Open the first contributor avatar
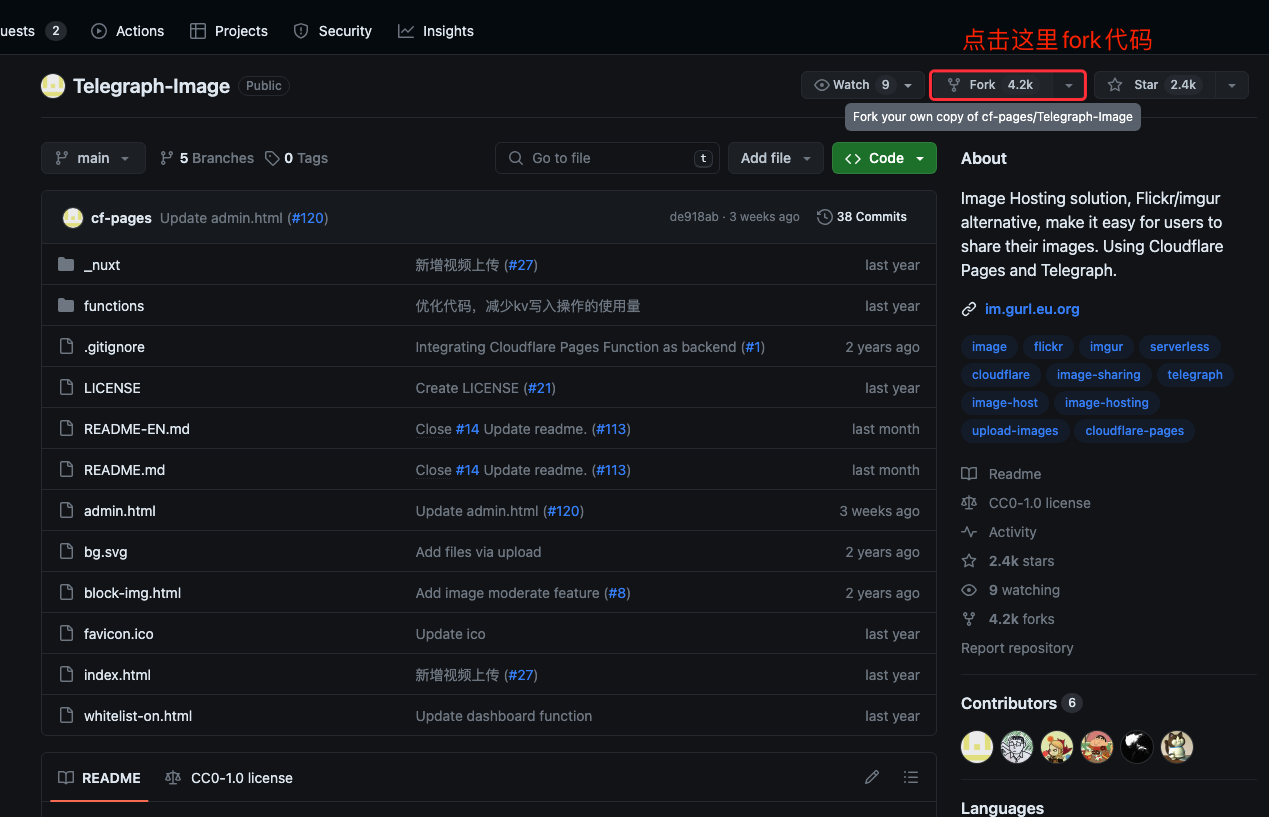Viewport: 1269px width, 817px height. coord(977,746)
